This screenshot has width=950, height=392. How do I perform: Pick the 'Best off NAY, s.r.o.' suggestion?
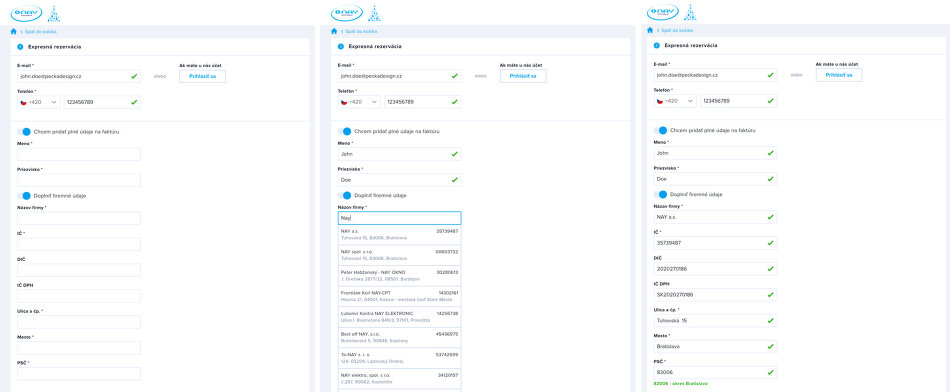tap(399, 337)
